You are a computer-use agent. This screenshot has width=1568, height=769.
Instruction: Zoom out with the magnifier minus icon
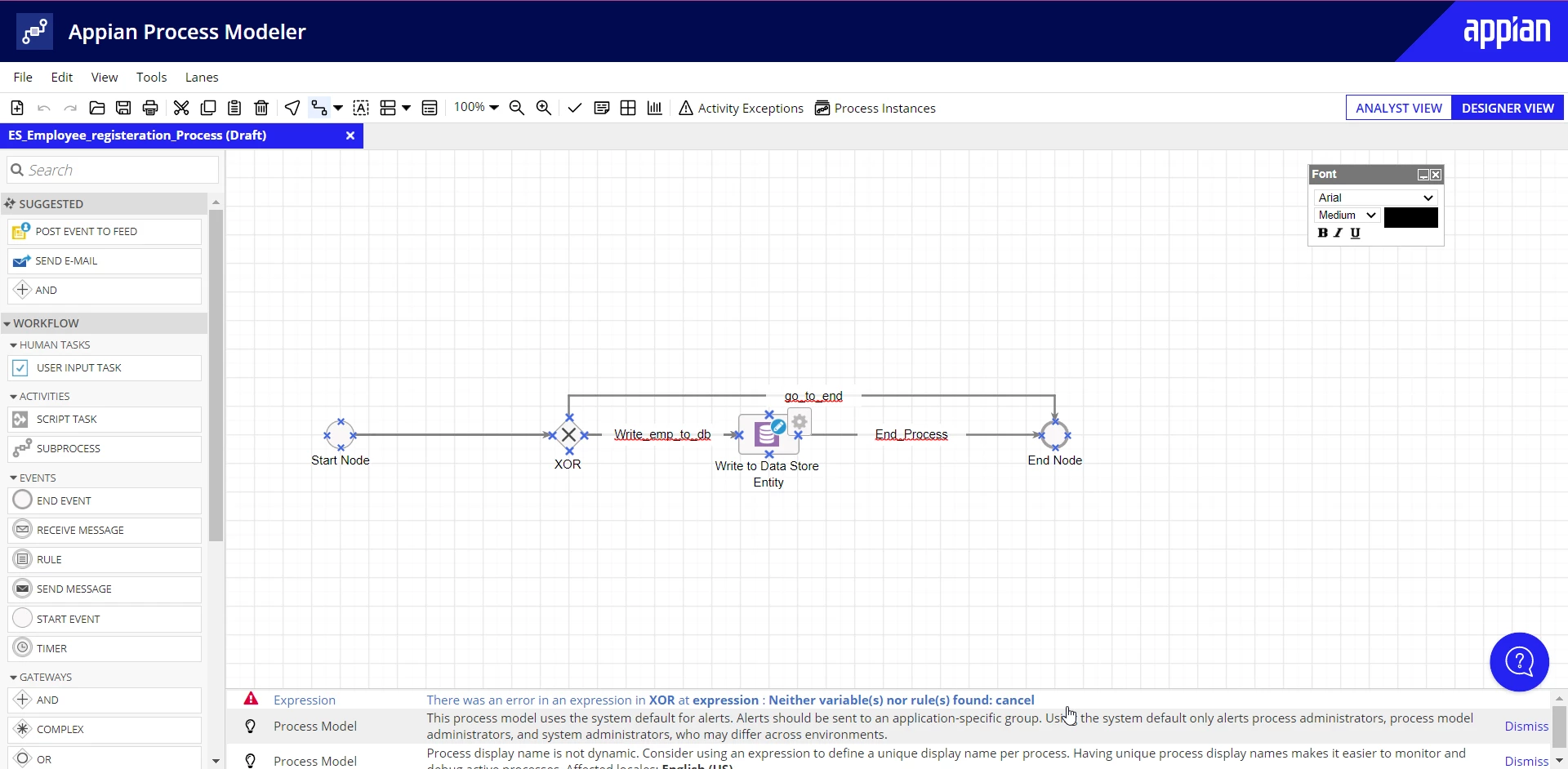click(x=517, y=108)
